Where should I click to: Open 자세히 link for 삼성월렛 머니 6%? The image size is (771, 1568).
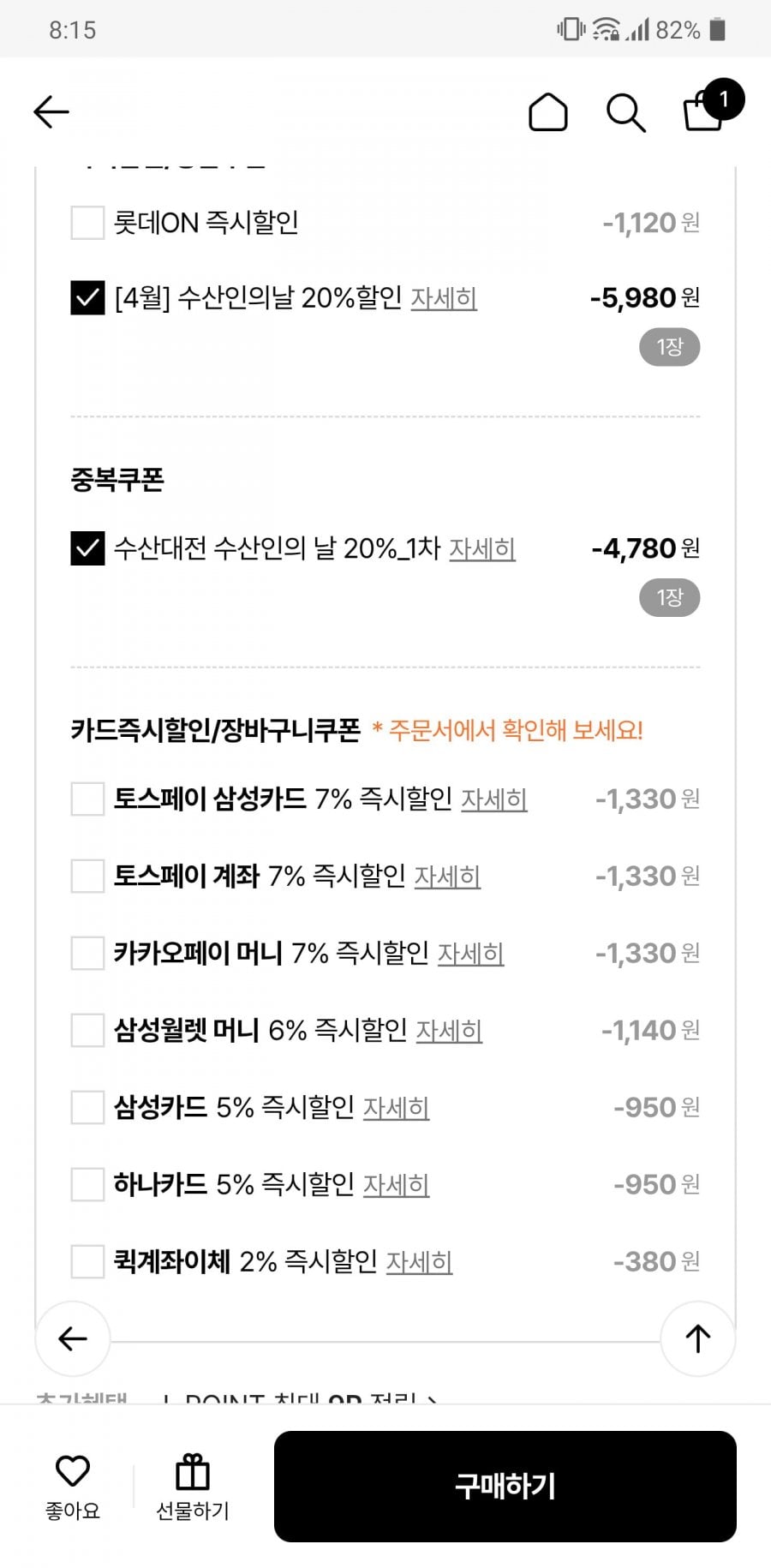coord(449,1031)
